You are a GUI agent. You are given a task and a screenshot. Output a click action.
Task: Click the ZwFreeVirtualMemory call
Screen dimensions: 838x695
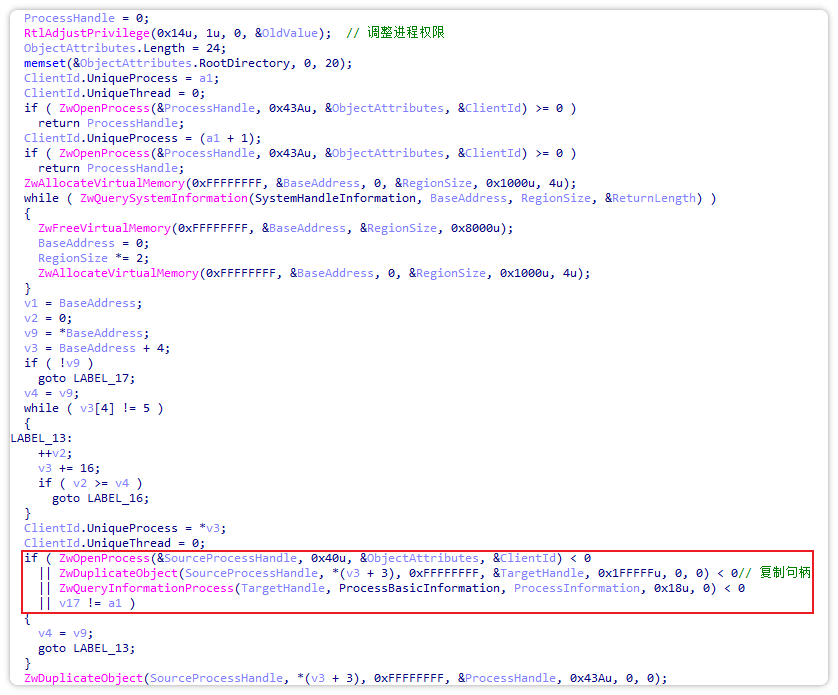(103, 228)
